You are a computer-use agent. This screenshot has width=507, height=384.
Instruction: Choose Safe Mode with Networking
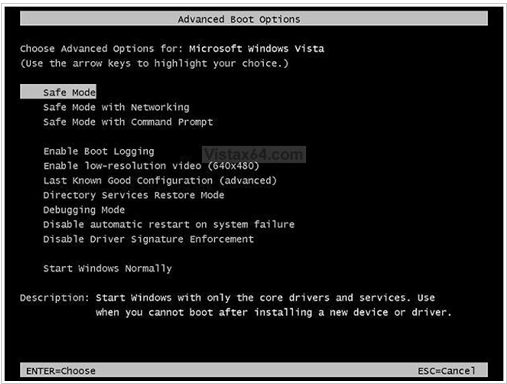pos(116,107)
